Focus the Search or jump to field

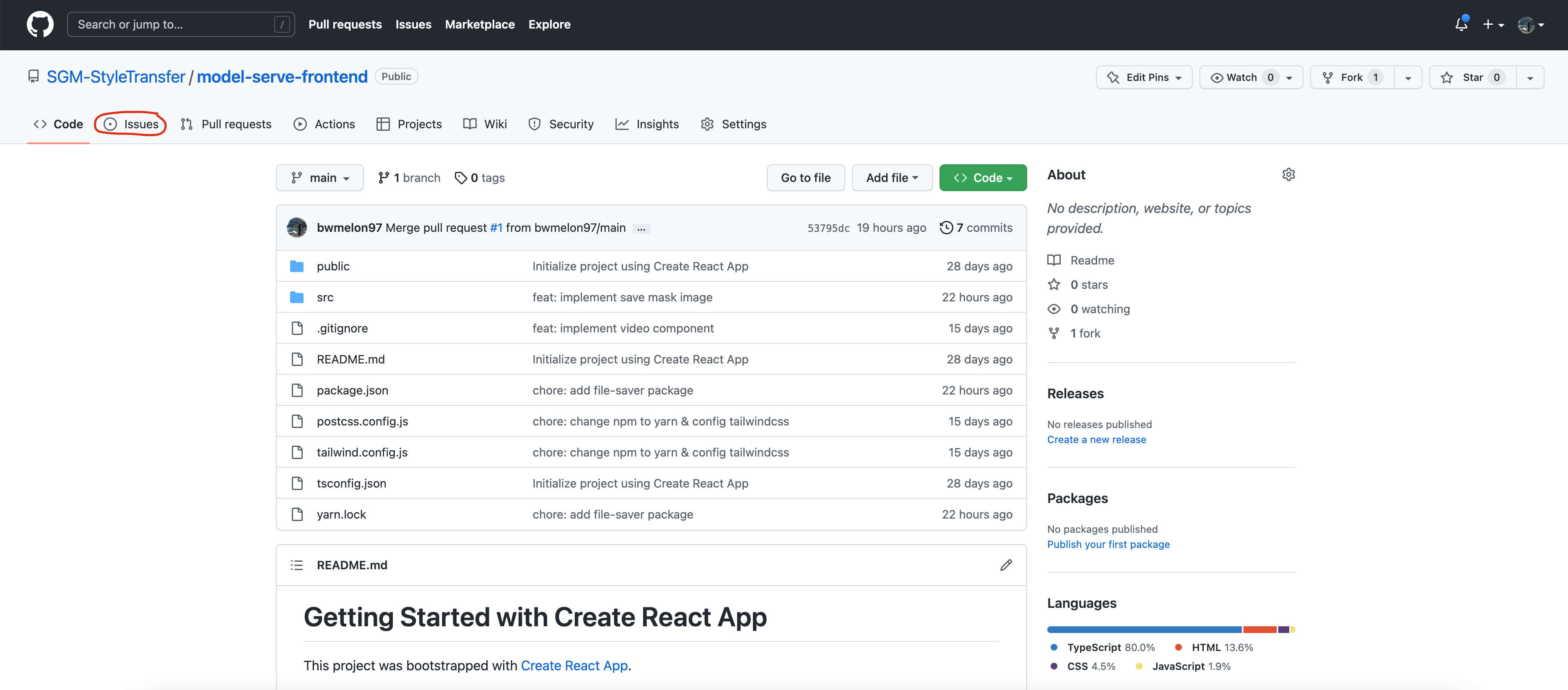click(x=174, y=24)
